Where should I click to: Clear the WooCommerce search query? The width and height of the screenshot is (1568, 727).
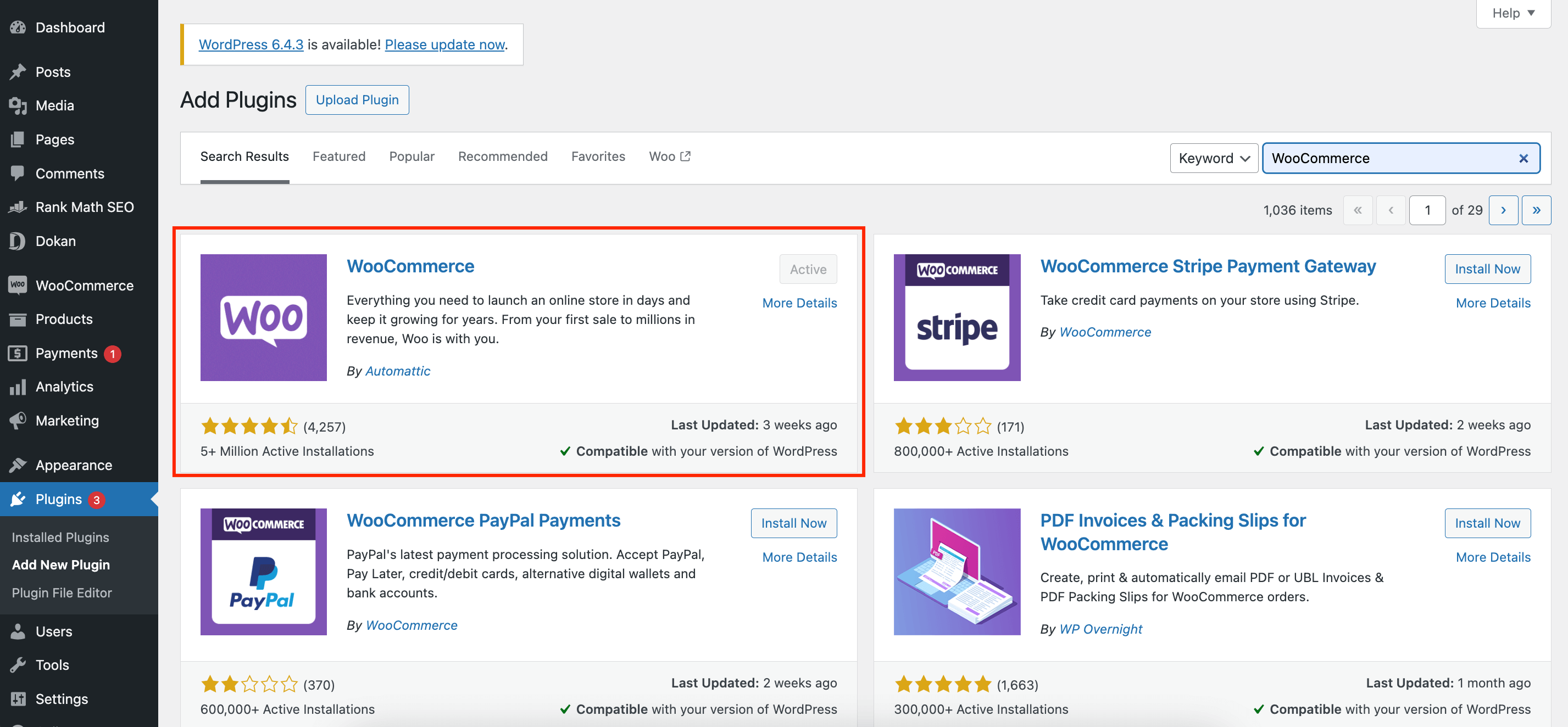(x=1523, y=158)
